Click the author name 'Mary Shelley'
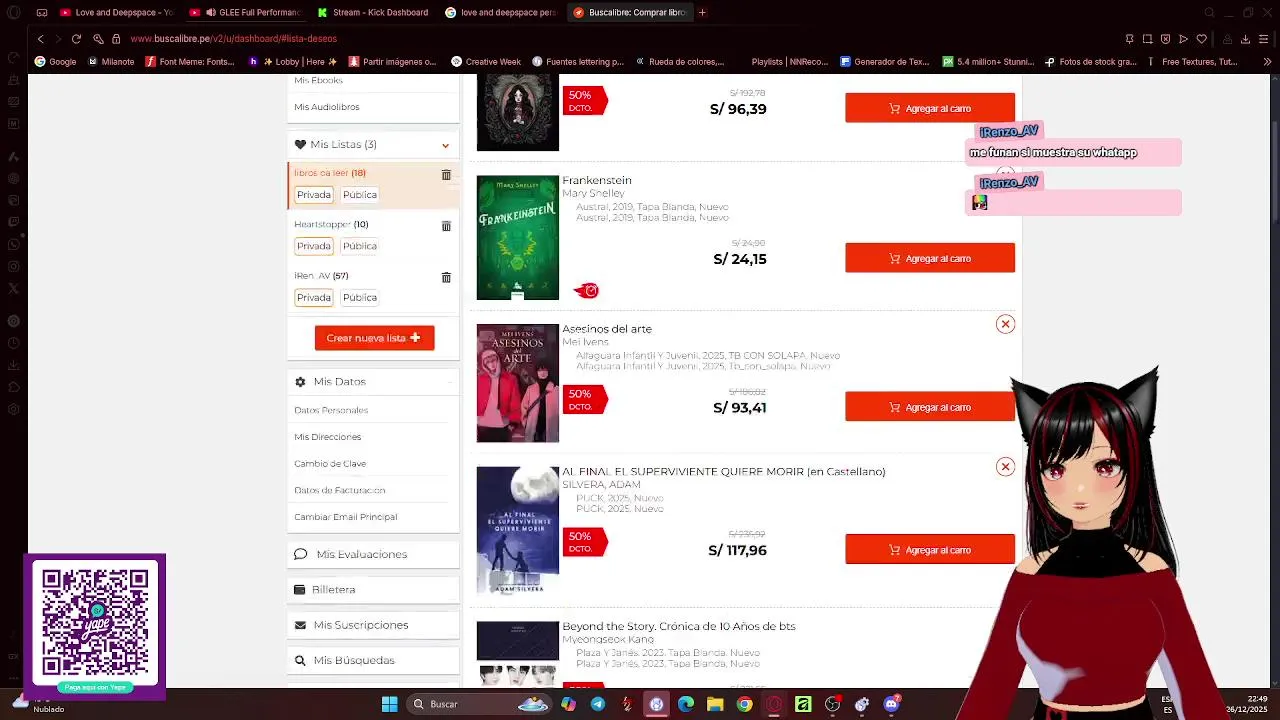 (593, 193)
